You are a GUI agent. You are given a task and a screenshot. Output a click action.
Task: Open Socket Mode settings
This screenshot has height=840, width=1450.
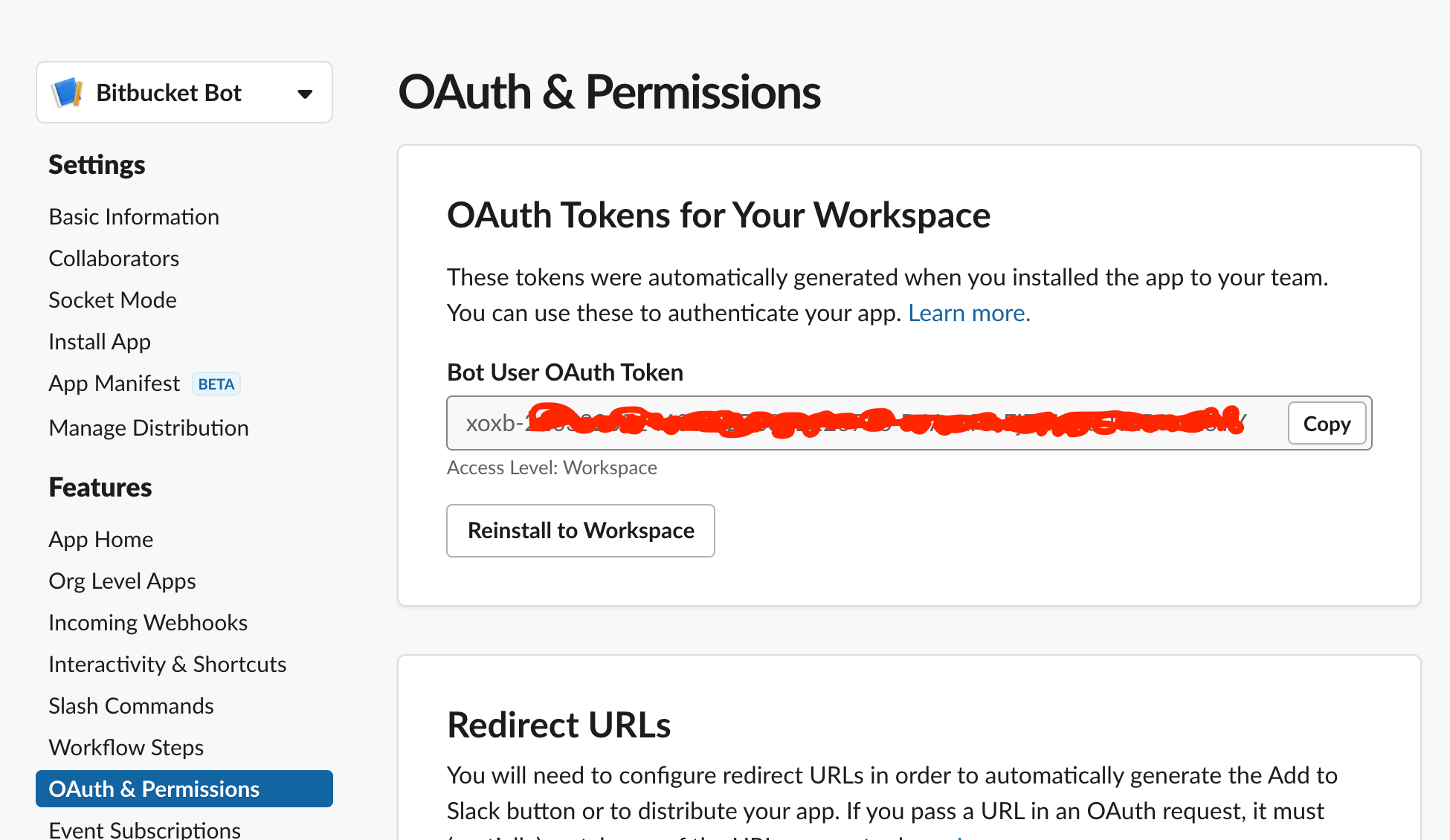(x=112, y=300)
